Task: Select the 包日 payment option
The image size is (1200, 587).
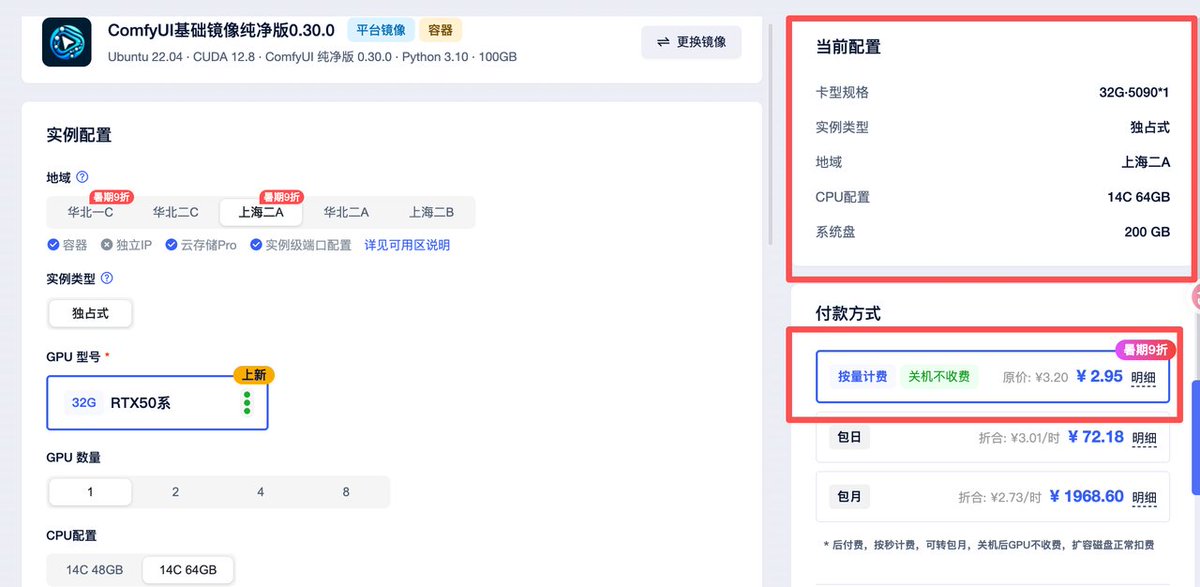Action: click(992, 437)
